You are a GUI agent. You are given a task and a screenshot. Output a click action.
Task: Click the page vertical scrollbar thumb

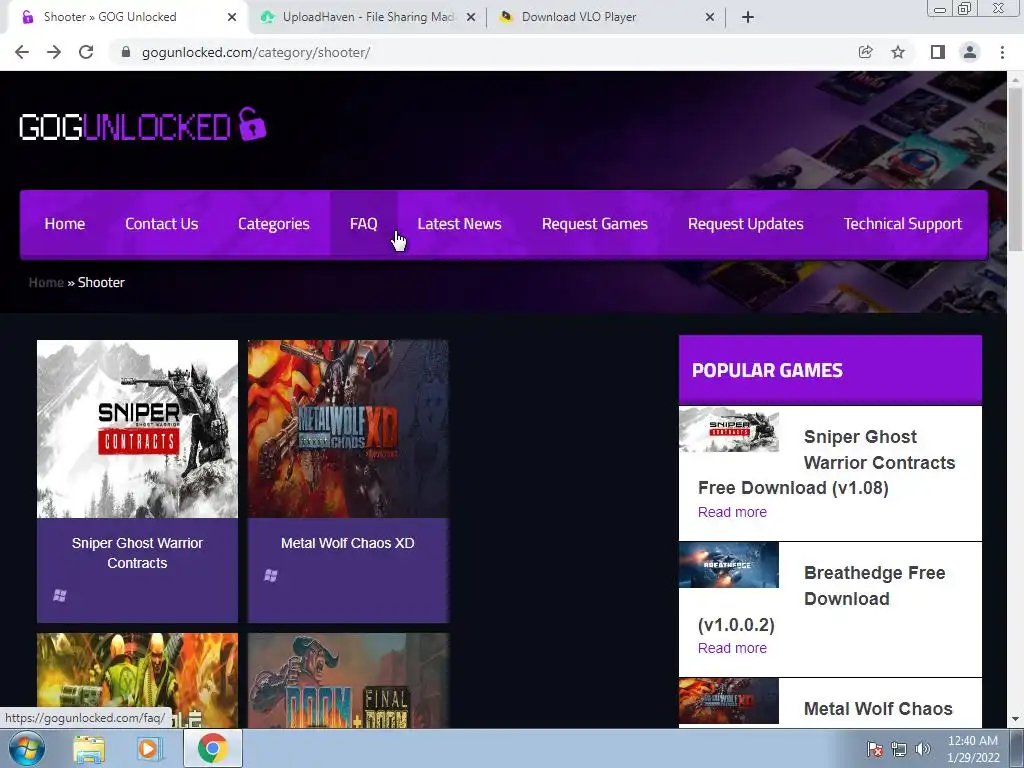1015,170
